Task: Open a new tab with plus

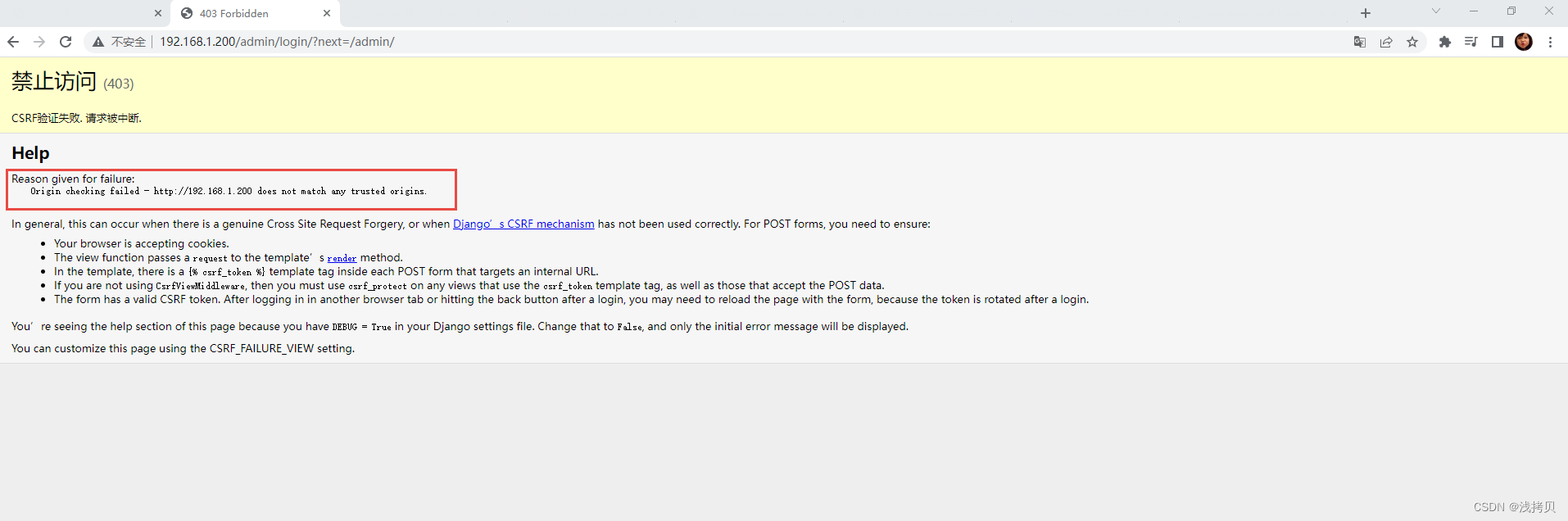Action: coord(1366,13)
